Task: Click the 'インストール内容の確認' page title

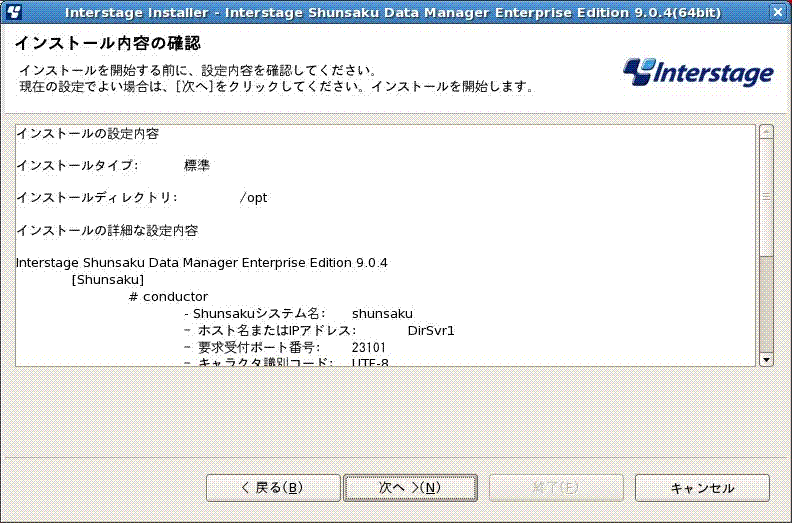Action: 108,43
